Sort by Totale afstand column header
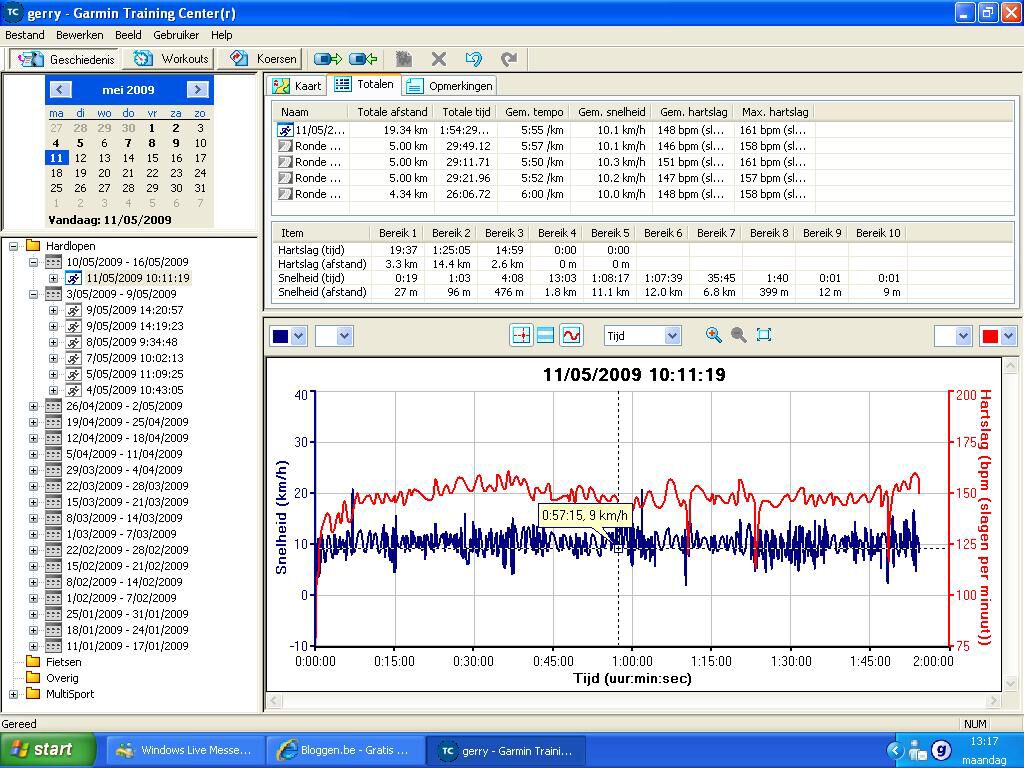1024x768 pixels. (391, 112)
